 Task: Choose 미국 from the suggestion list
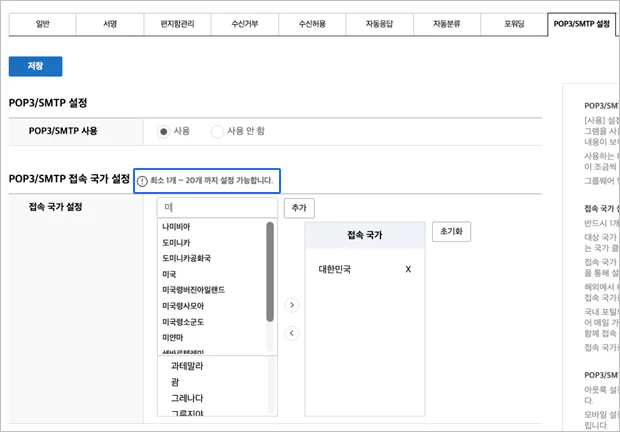[x=169, y=274]
